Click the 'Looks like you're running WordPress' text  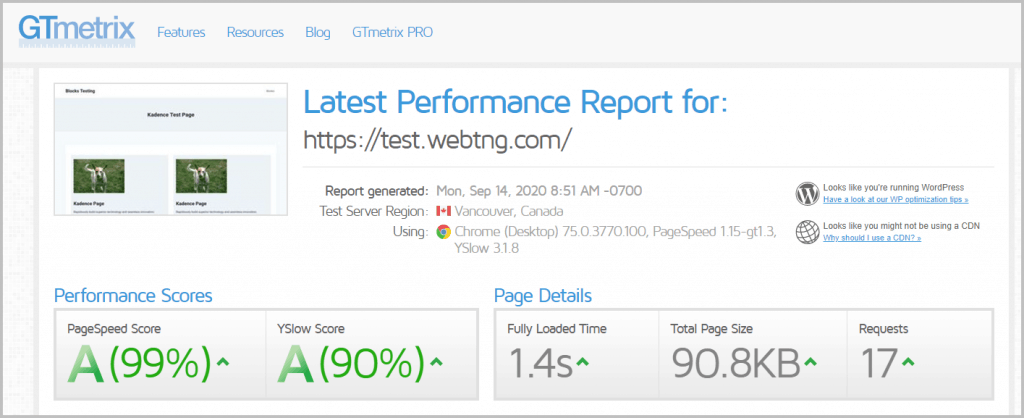point(893,187)
